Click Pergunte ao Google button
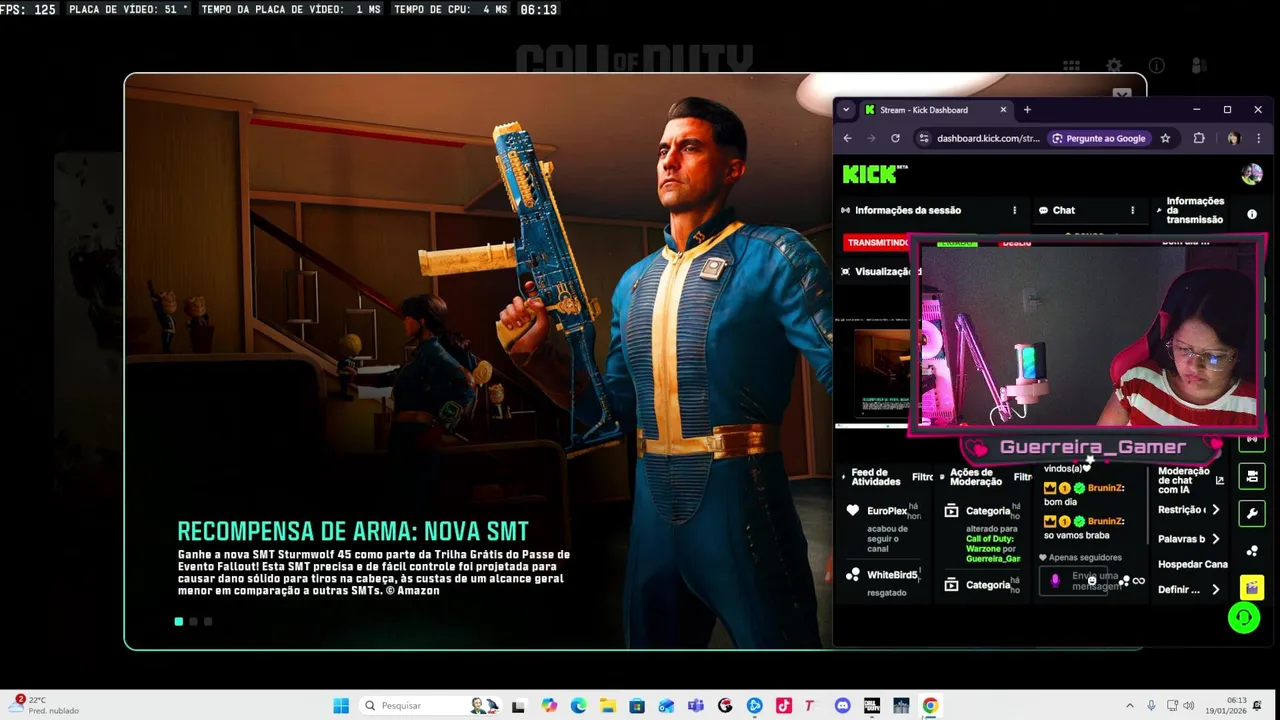Image resolution: width=1280 pixels, height=720 pixels. [1098, 138]
